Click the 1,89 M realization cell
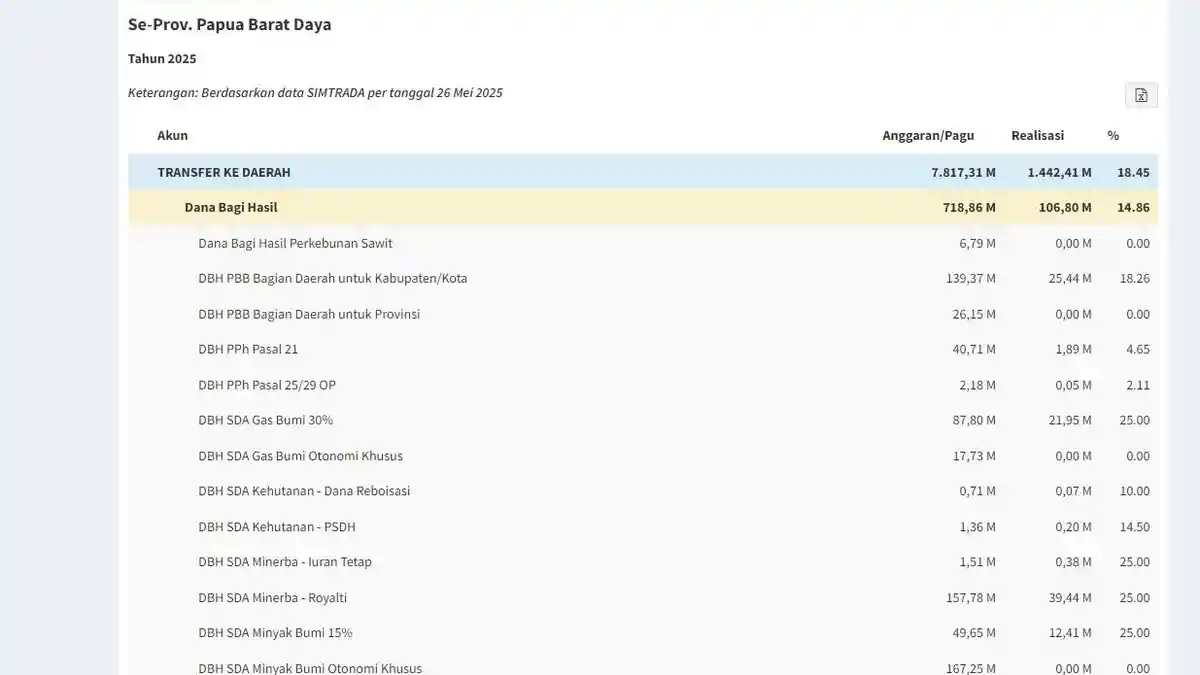Viewport: 1200px width, 675px height. (1073, 349)
